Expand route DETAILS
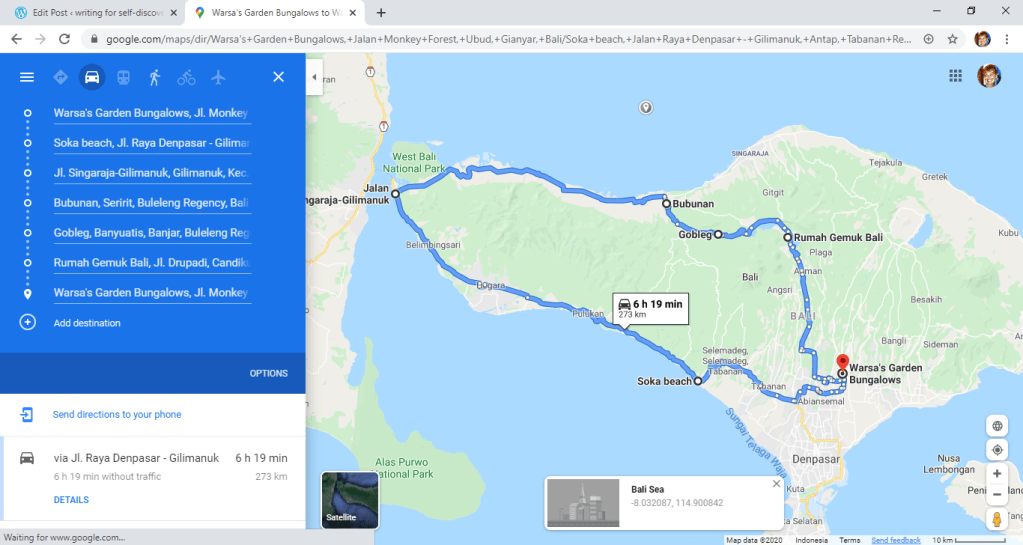 (x=71, y=499)
